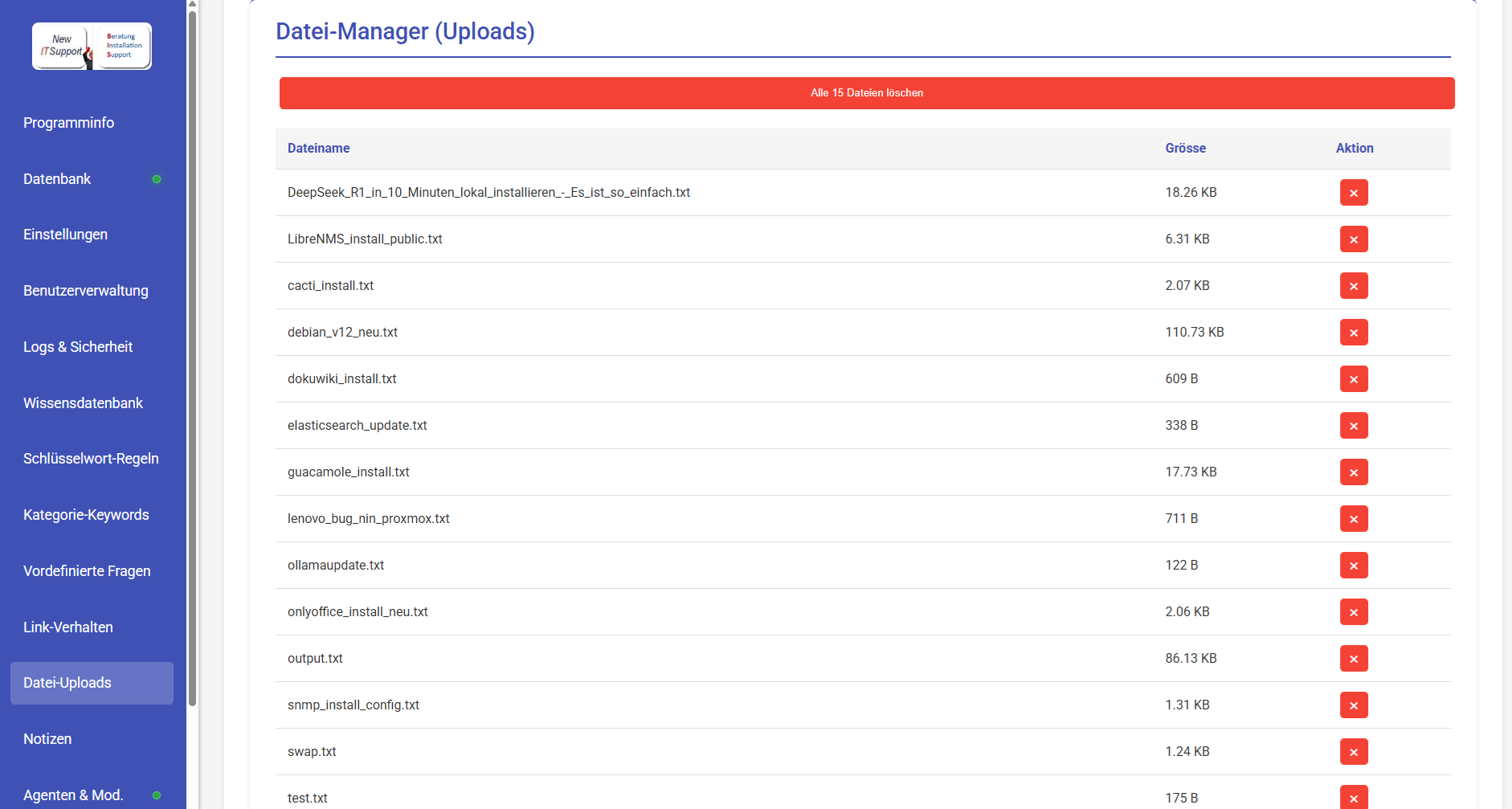
Task: Remove LibreNMS_install_public.txt from uploads
Action: (x=1353, y=239)
